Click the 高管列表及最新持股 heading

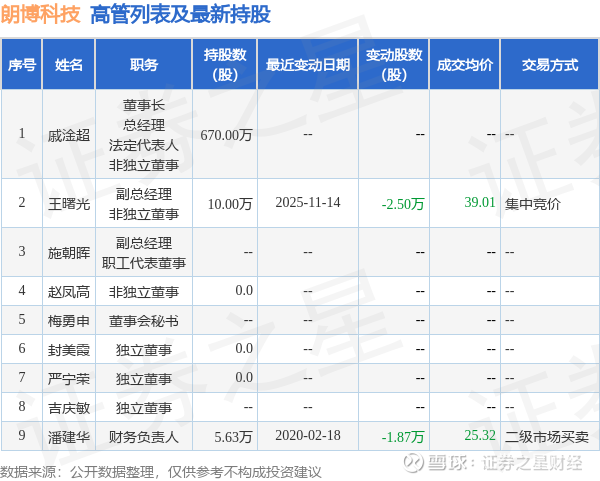coord(181,15)
